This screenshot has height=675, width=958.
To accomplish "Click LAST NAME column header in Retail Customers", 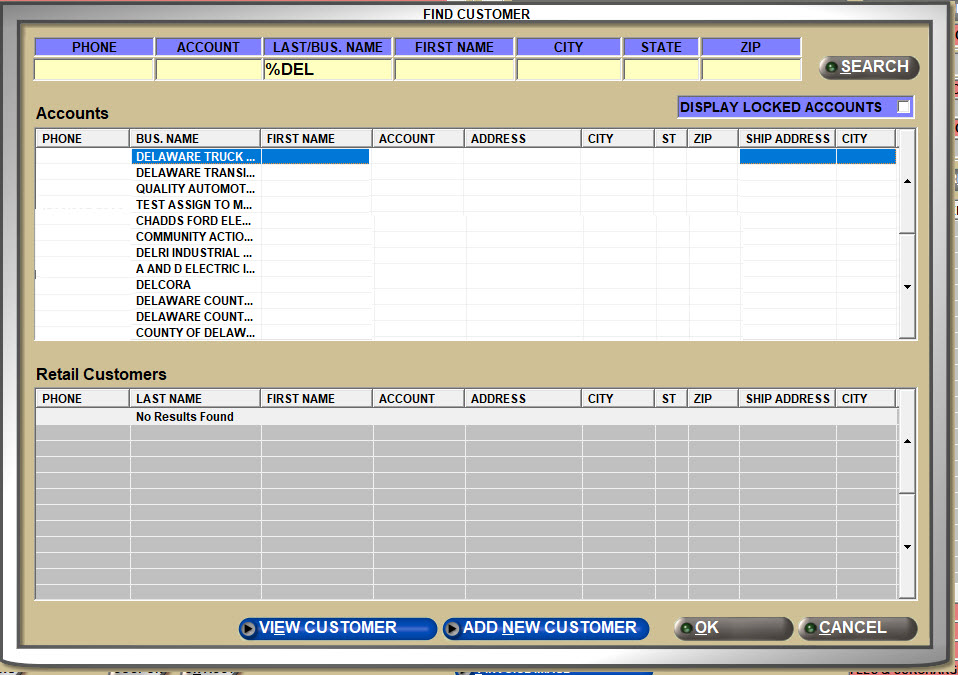I will point(195,399).
